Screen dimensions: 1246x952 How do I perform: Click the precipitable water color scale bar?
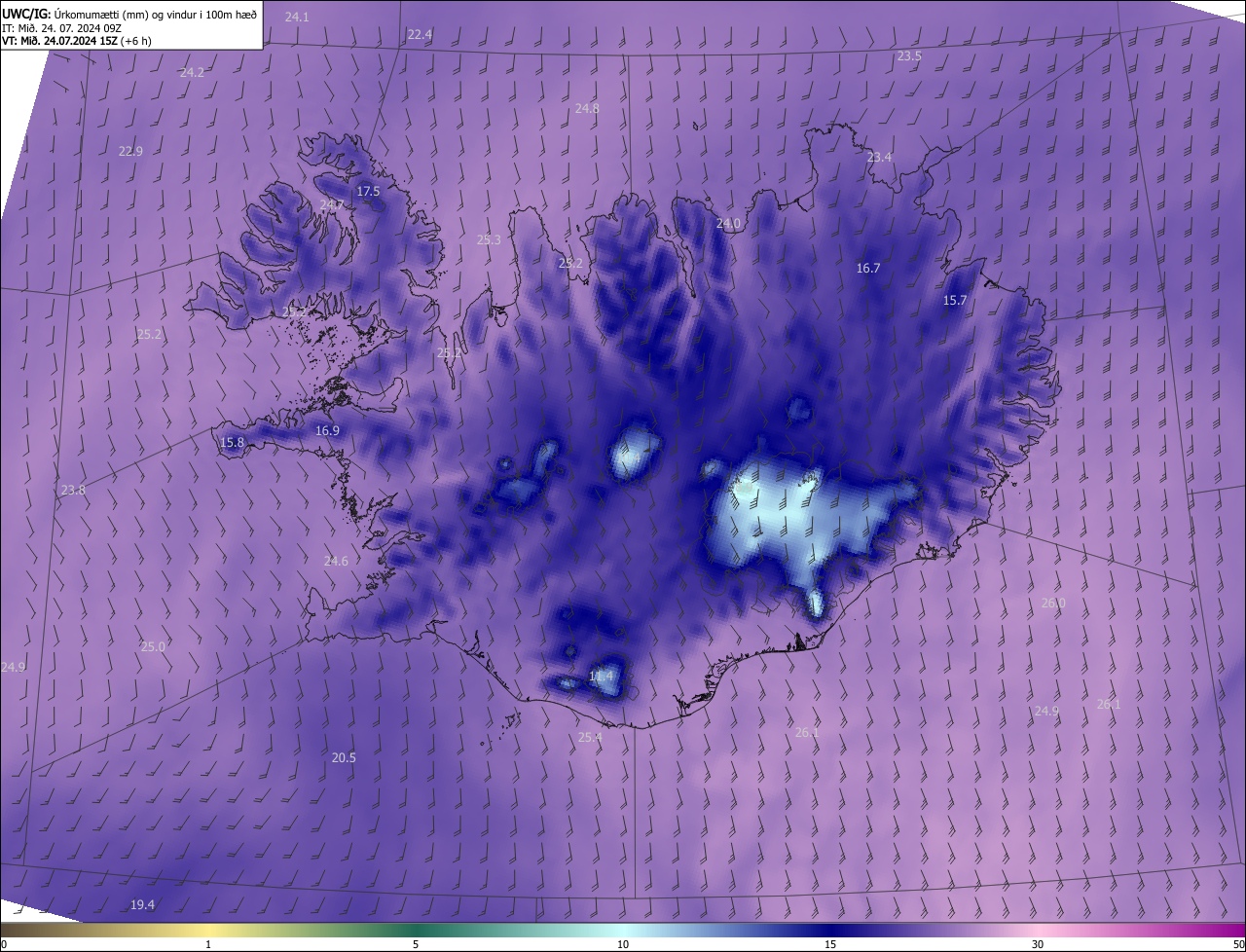click(623, 931)
